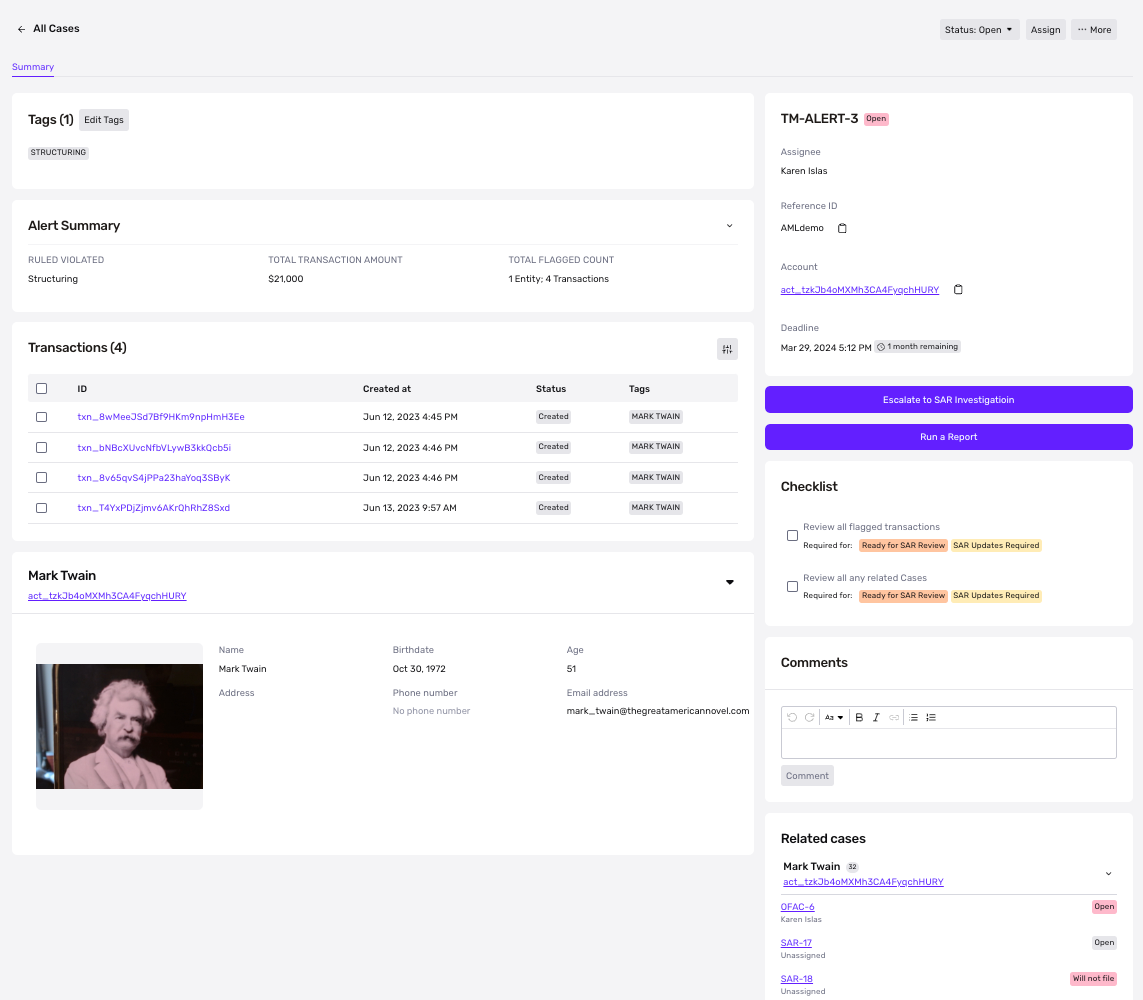Check transaction txn_bNBcXUvcNfbVLywB3kkQcb5i

point(42,448)
